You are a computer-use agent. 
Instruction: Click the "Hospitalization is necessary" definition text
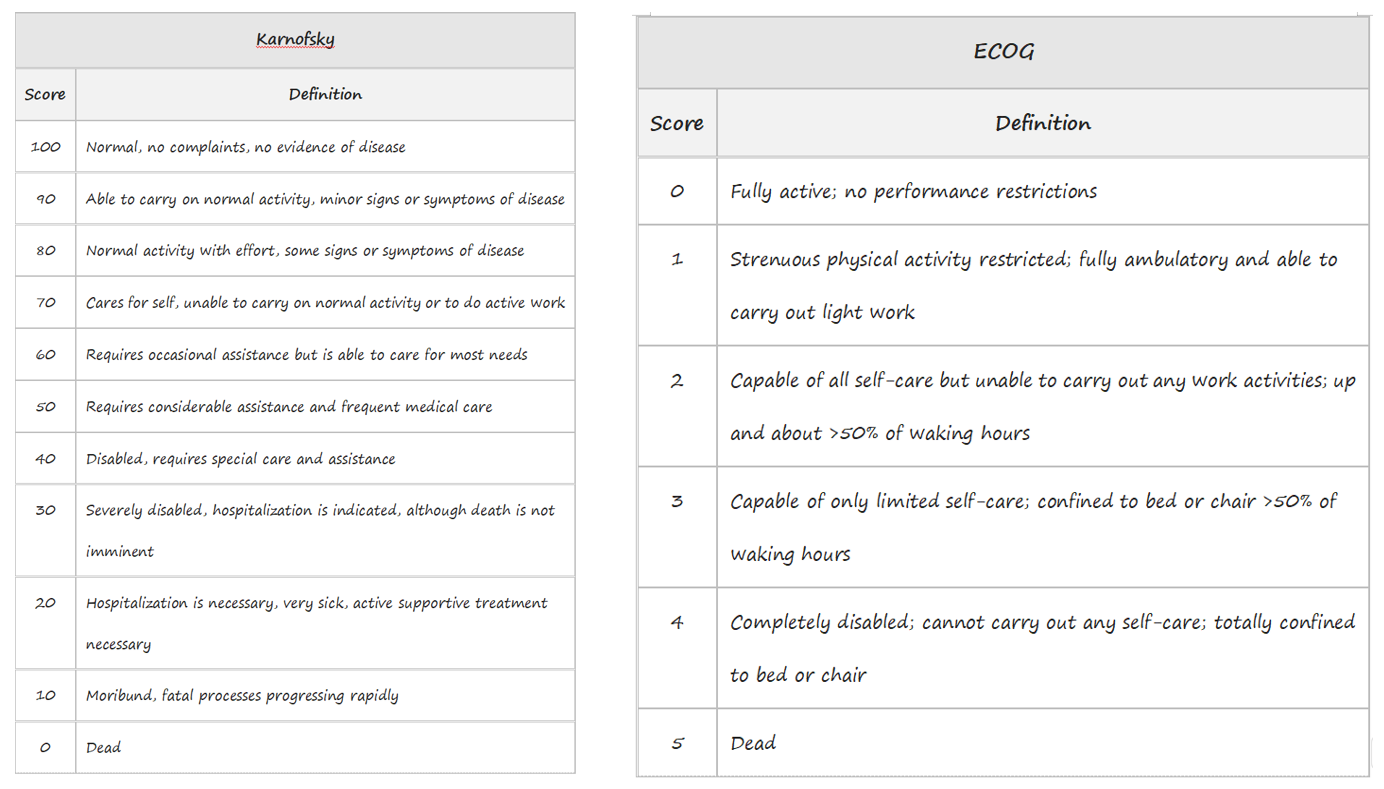point(316,603)
